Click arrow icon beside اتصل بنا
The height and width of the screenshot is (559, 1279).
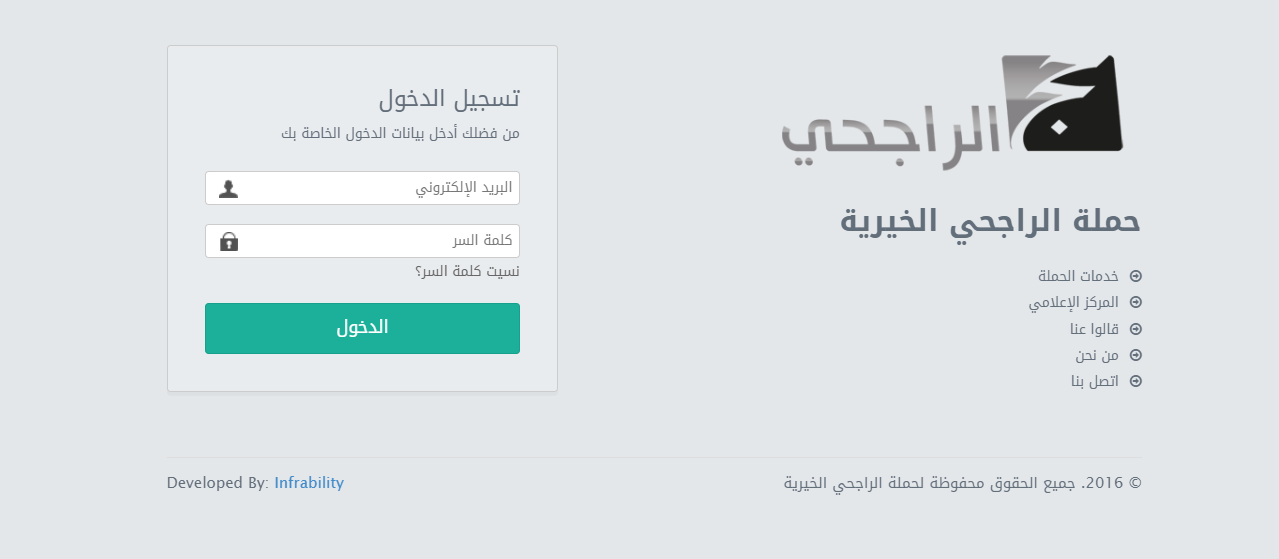(1135, 381)
